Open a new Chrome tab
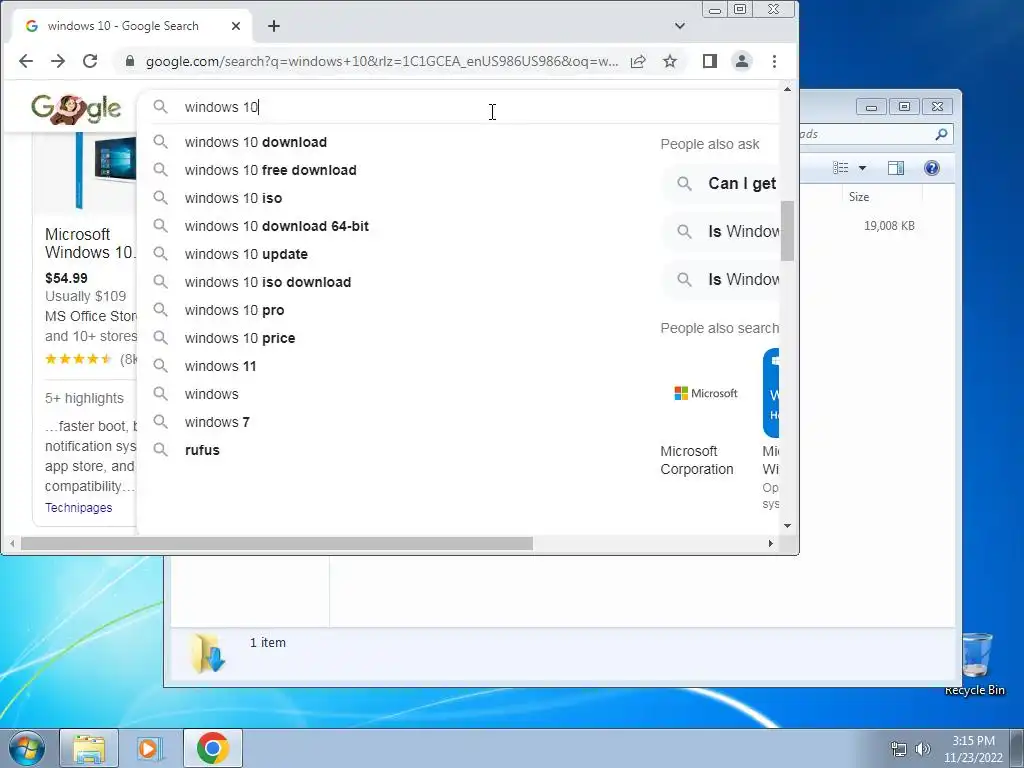The image size is (1024, 768). [x=274, y=26]
